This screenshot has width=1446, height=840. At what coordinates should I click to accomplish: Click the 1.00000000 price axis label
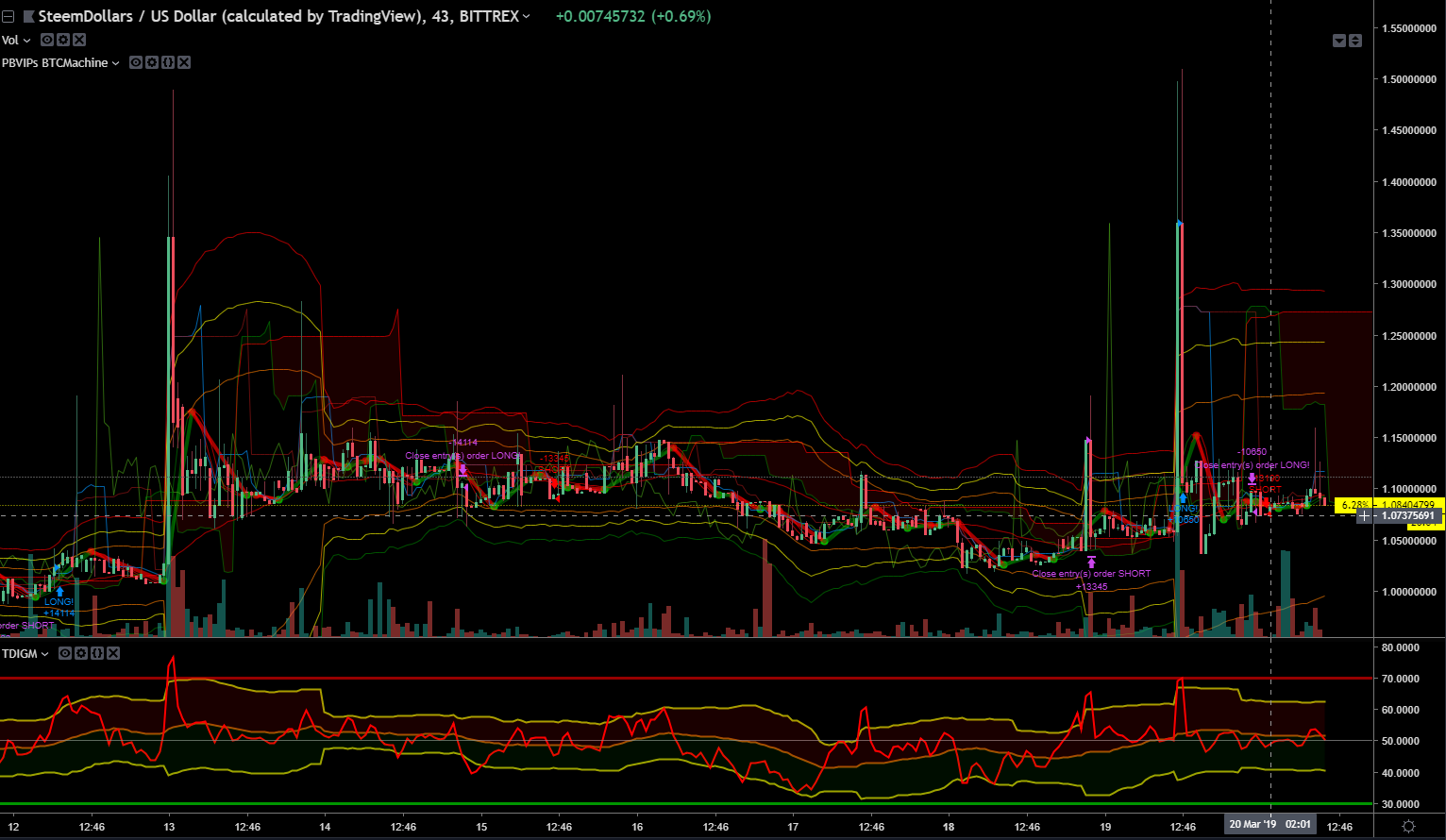click(x=1409, y=592)
